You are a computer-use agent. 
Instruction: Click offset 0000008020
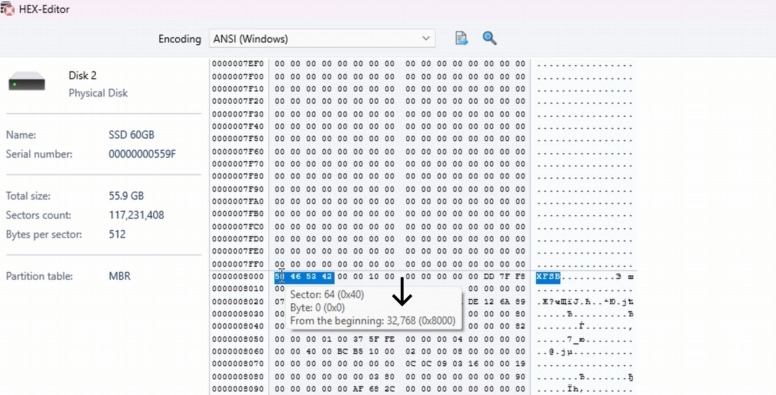(x=238, y=301)
